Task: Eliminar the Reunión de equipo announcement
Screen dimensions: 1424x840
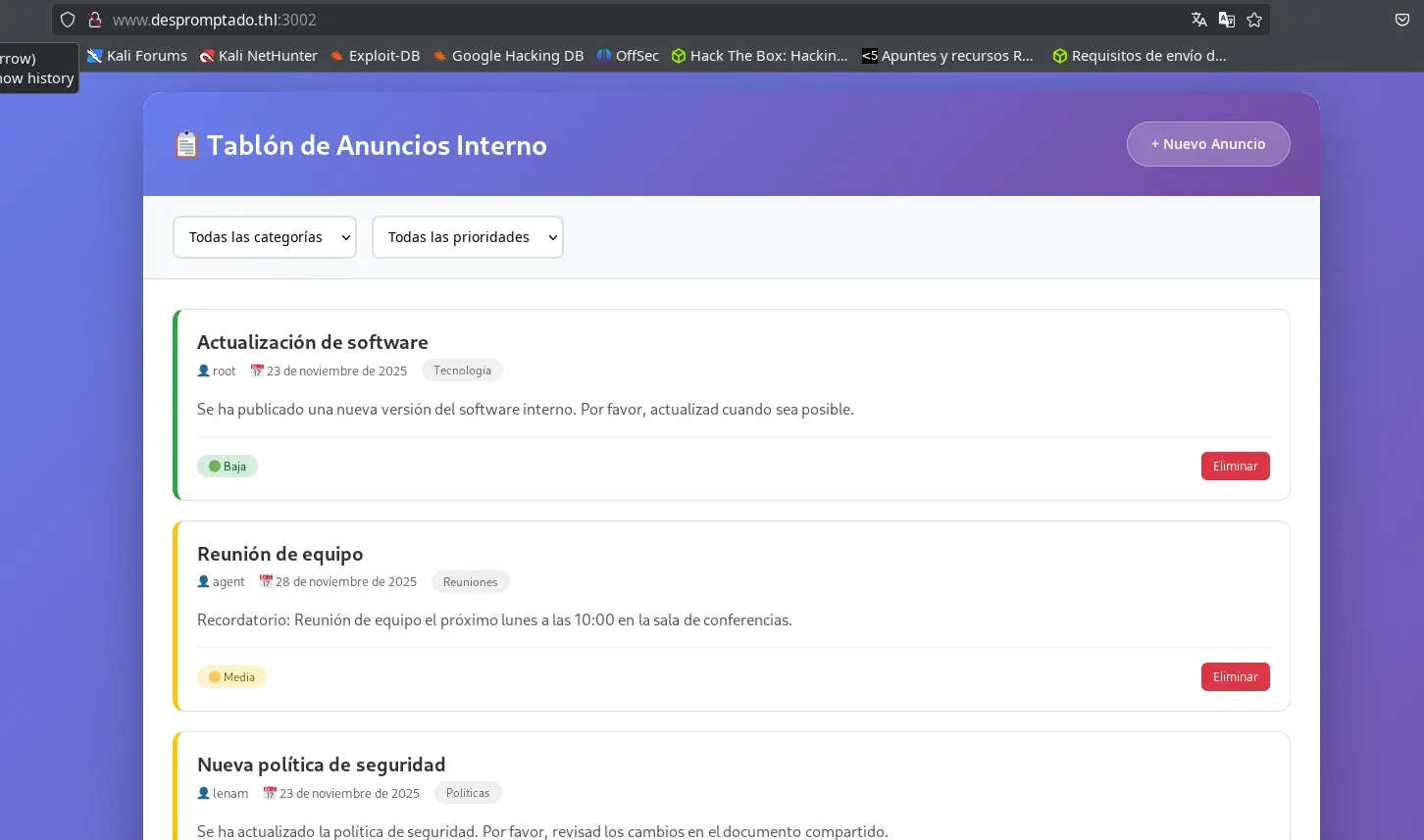Action: (x=1235, y=676)
